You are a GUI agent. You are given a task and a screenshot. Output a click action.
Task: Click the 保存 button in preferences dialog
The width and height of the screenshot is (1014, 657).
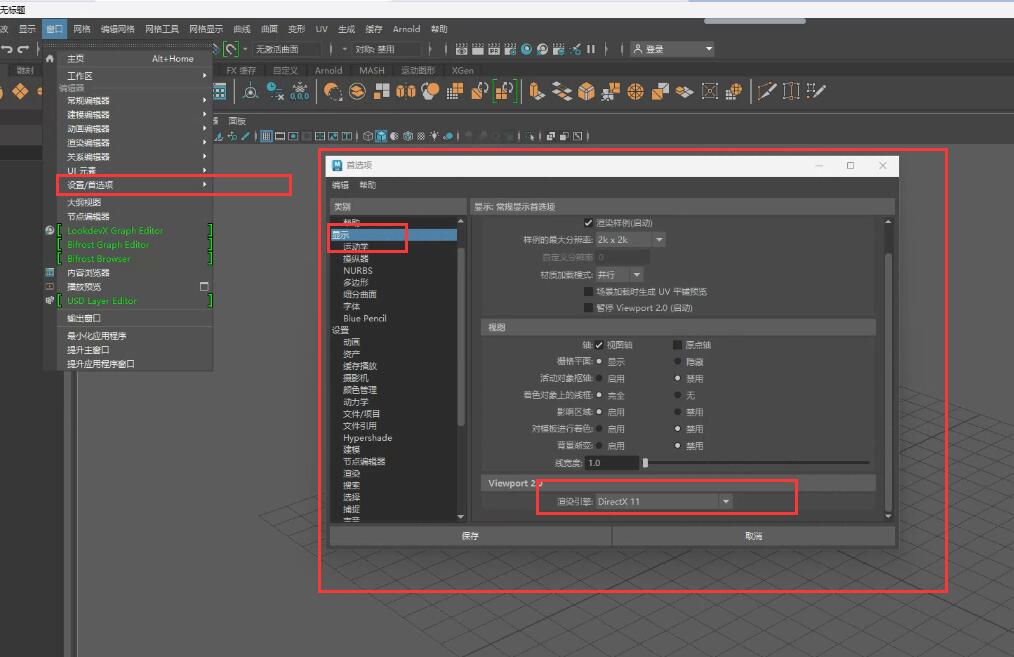470,536
